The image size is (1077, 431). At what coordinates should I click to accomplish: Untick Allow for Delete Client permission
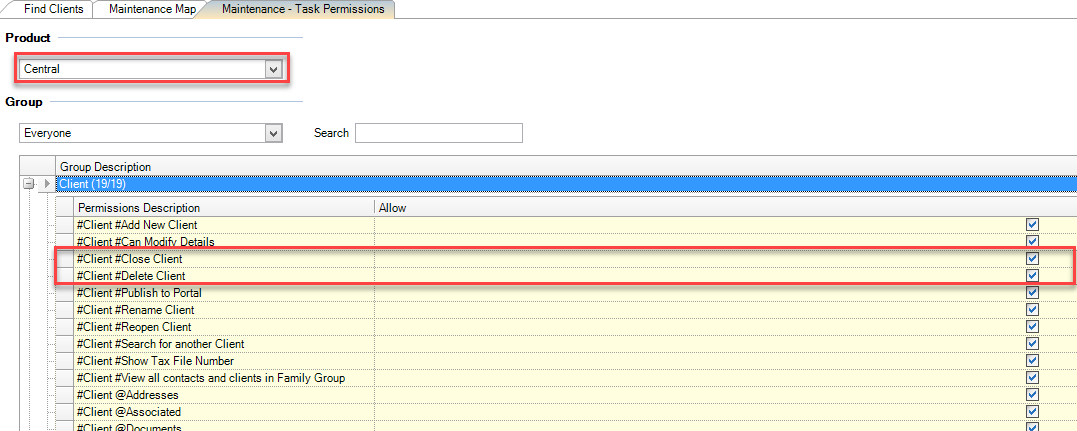[x=1033, y=276]
